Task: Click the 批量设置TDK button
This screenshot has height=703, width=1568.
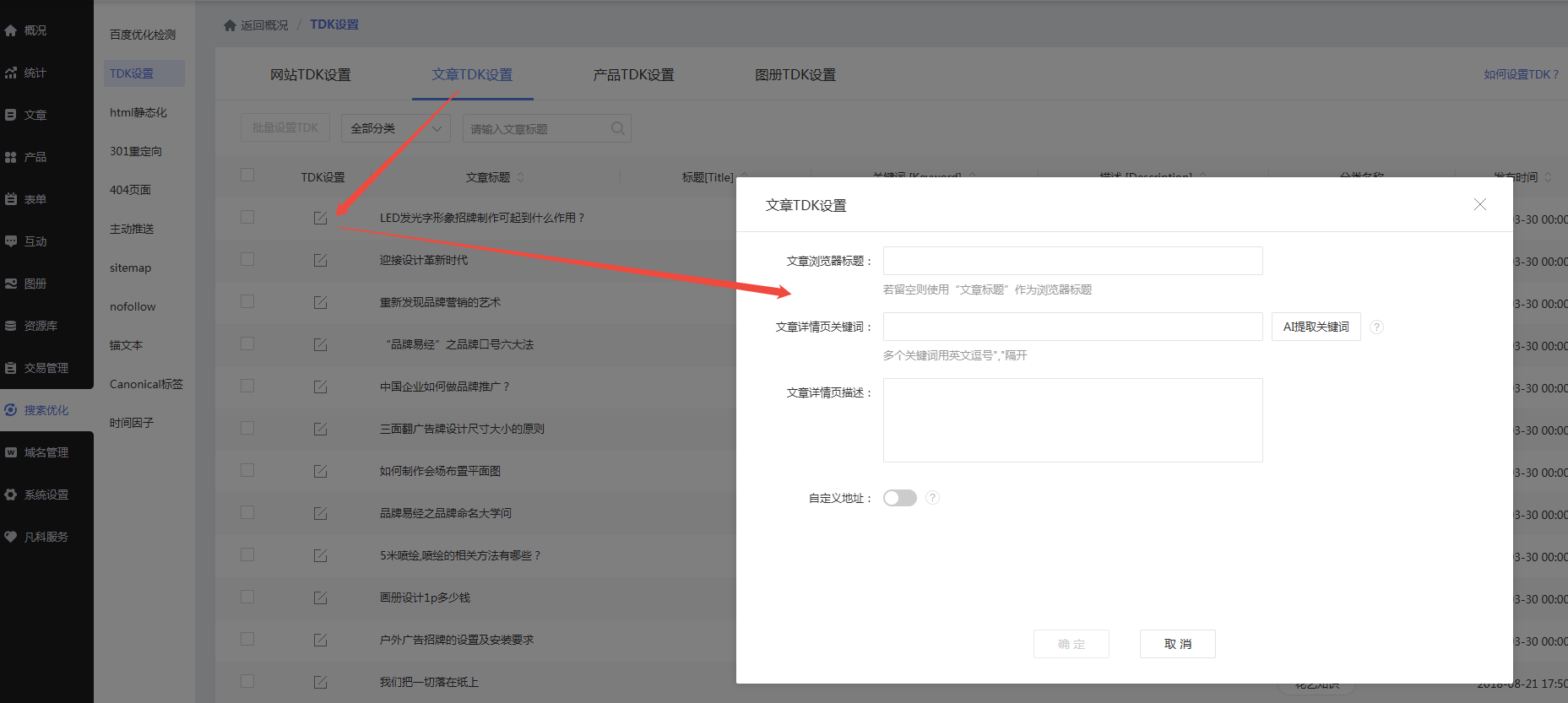Action: 285,128
